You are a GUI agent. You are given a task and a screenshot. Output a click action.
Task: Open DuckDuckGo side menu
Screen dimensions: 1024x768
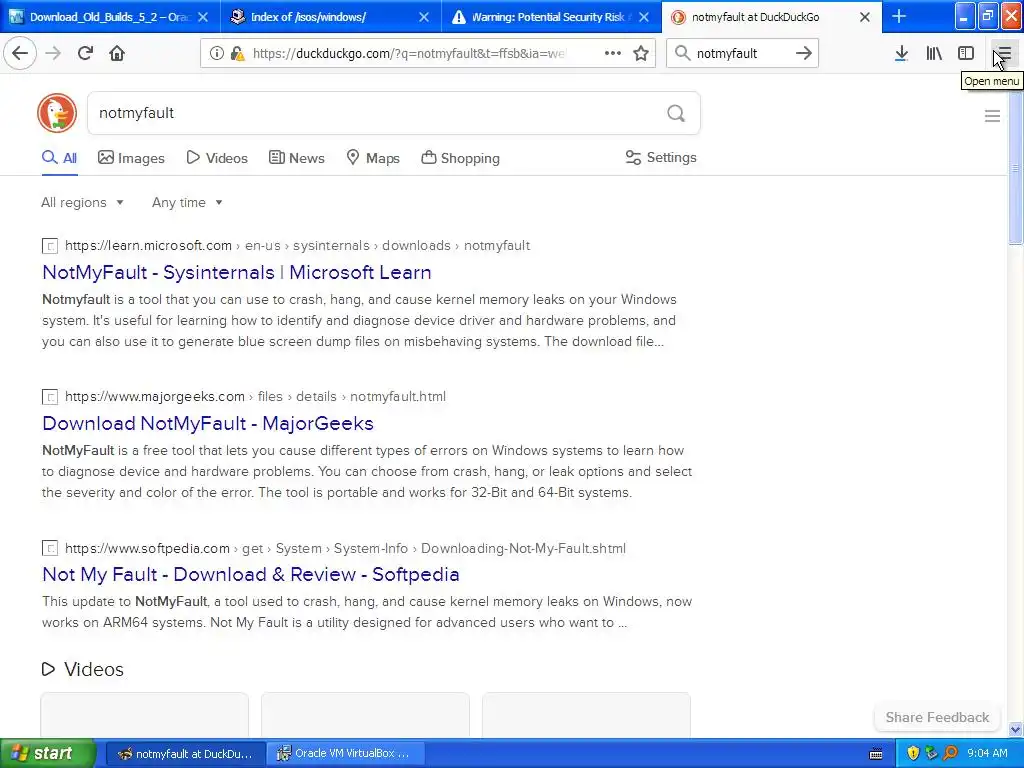tap(992, 116)
